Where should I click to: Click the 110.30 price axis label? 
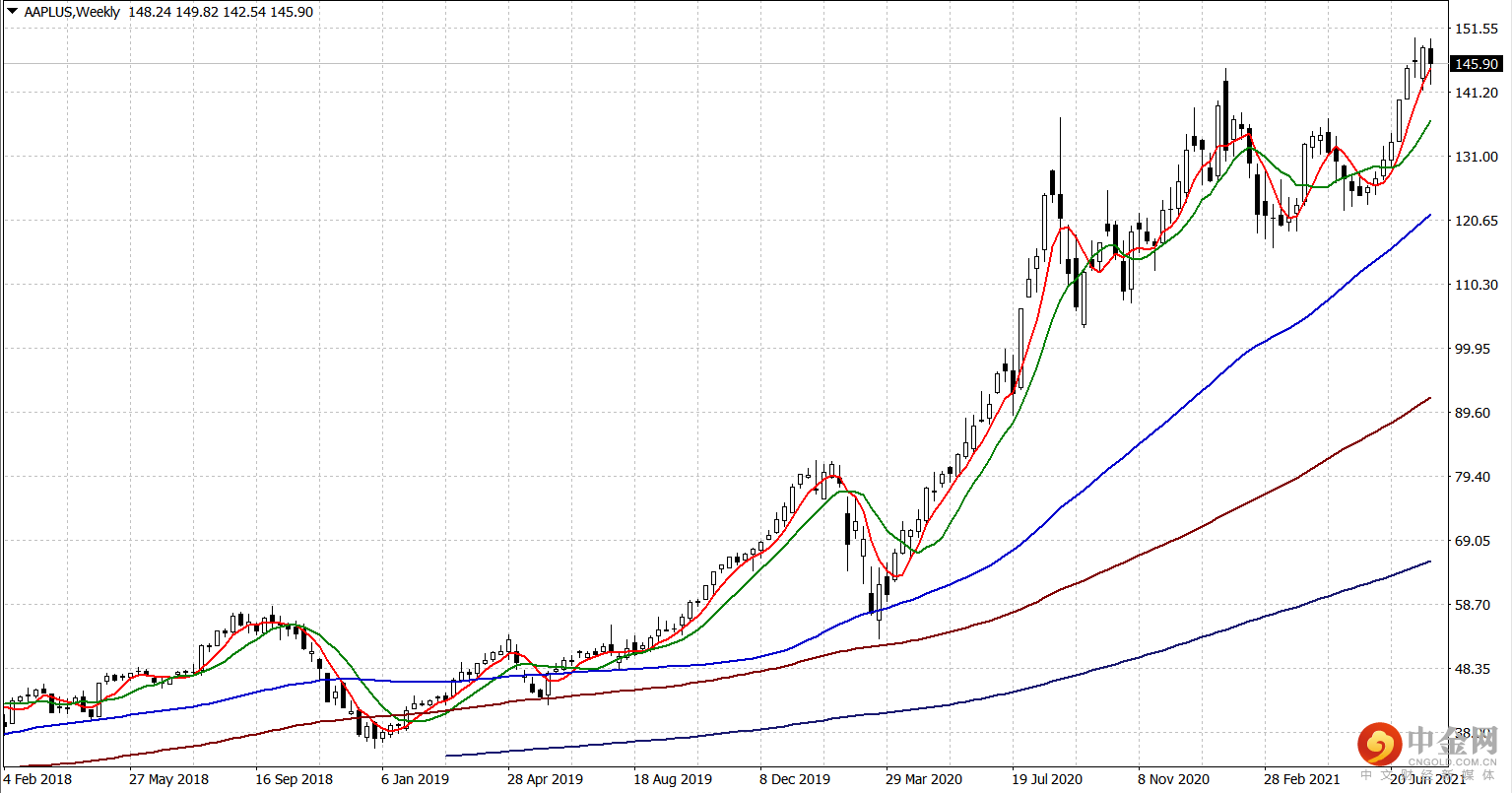pyautogui.click(x=1477, y=285)
